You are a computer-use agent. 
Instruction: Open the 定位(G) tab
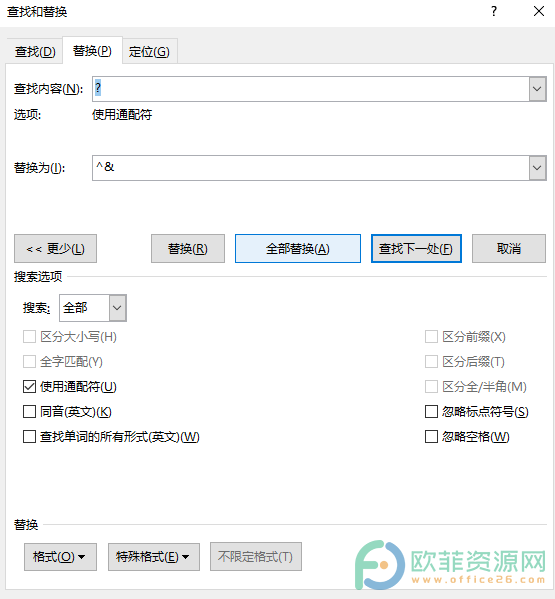pyautogui.click(x=149, y=52)
